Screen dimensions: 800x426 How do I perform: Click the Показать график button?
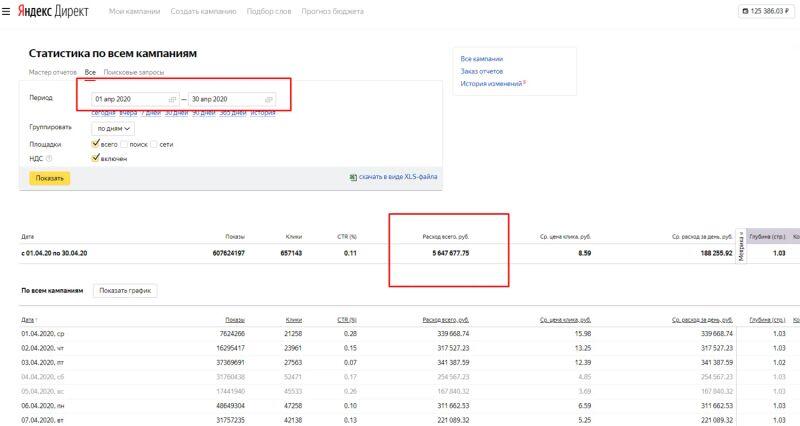pyautogui.click(x=125, y=290)
